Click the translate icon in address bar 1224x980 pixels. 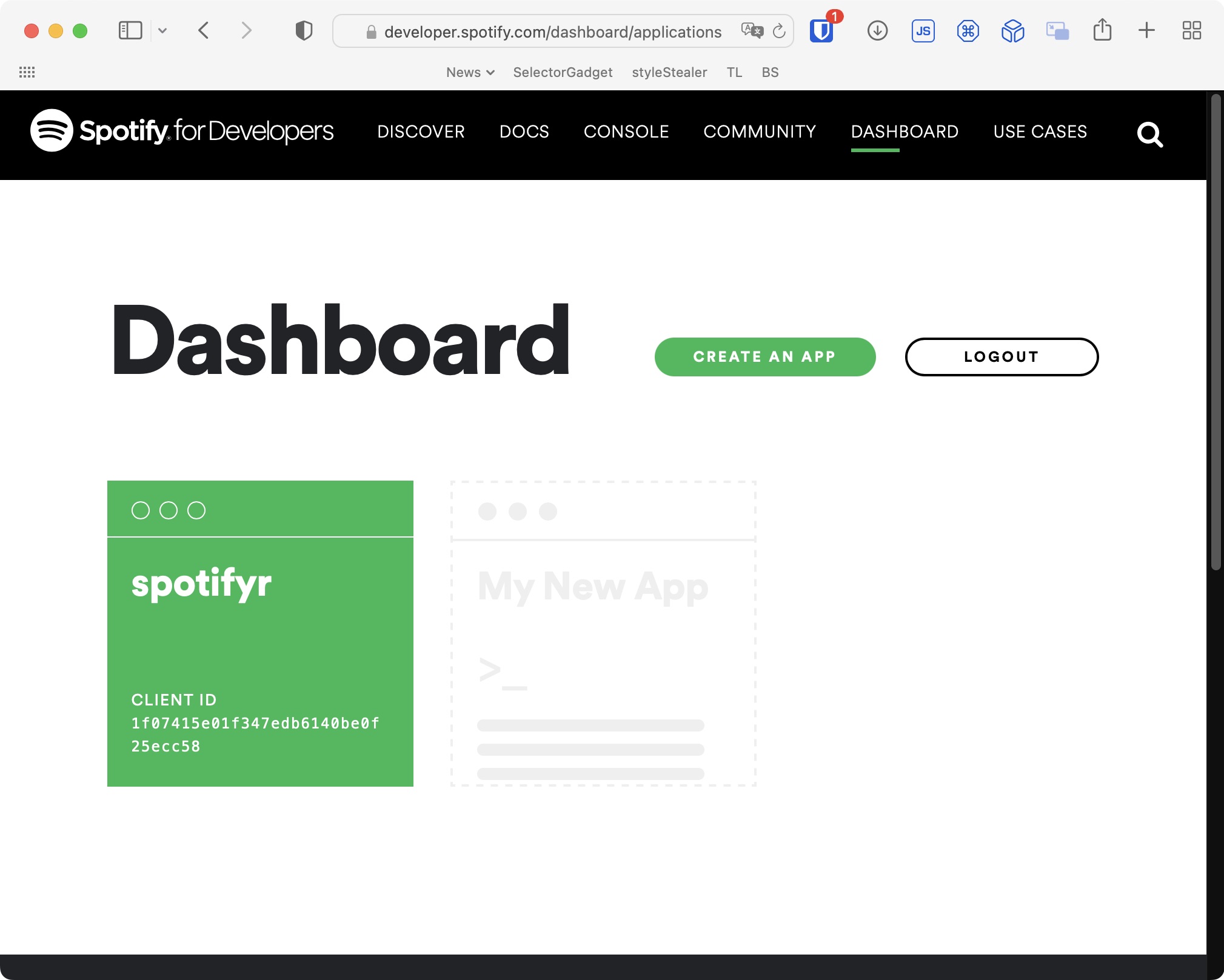pos(752,30)
